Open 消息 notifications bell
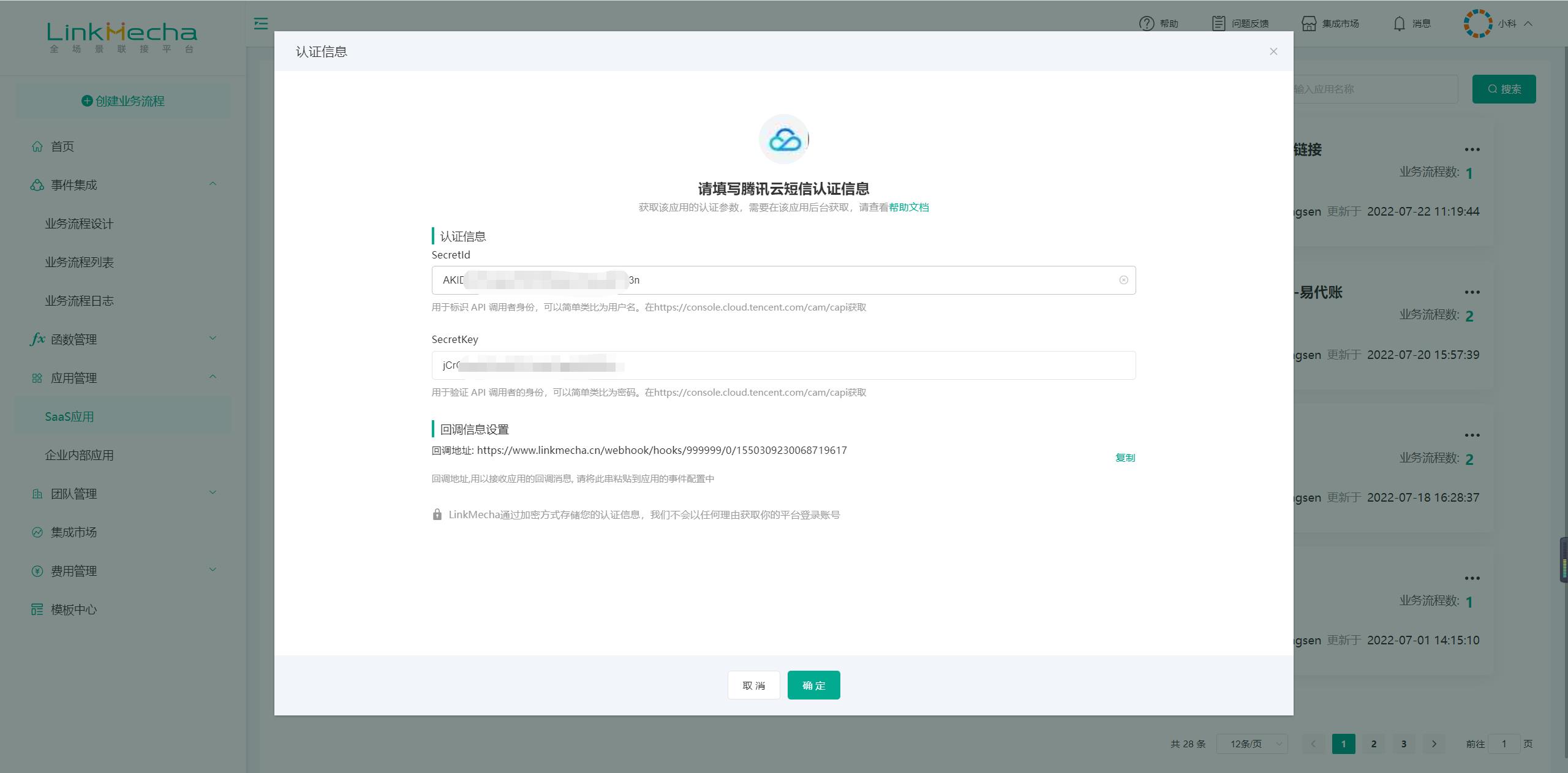Image resolution: width=1568 pixels, height=773 pixels. pyautogui.click(x=1399, y=23)
